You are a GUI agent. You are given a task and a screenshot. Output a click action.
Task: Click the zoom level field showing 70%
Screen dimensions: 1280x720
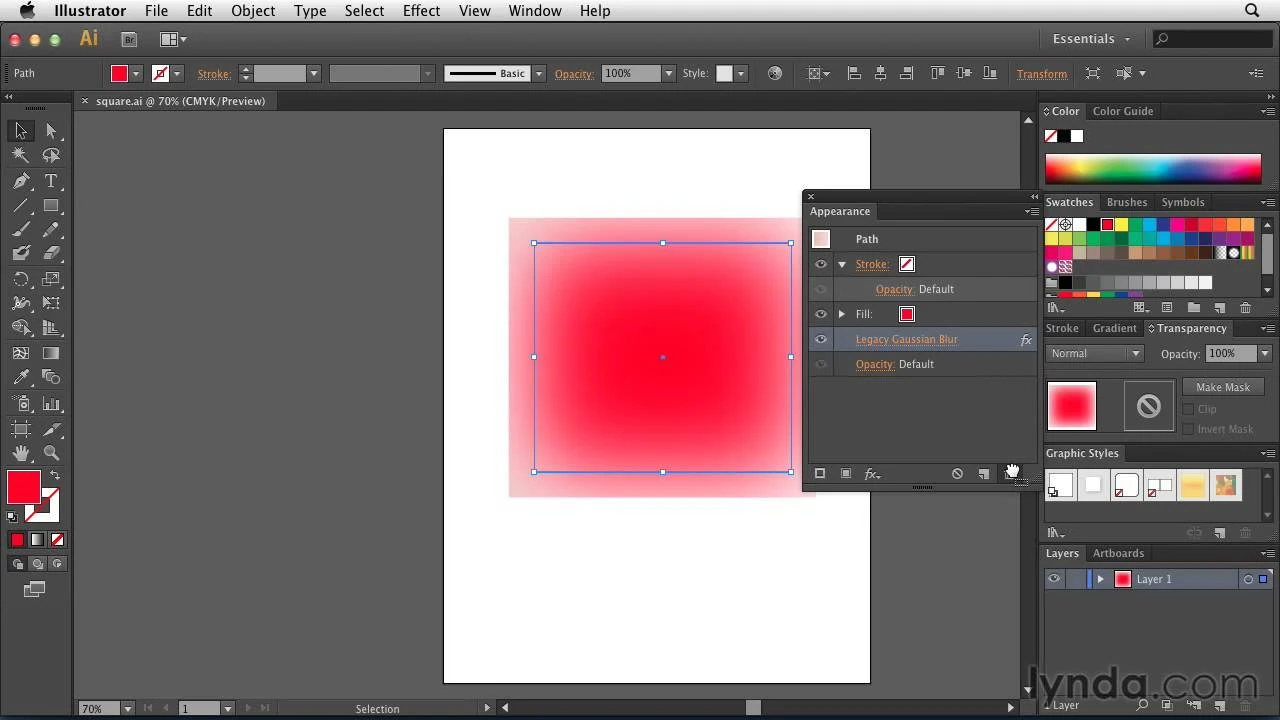(98, 708)
